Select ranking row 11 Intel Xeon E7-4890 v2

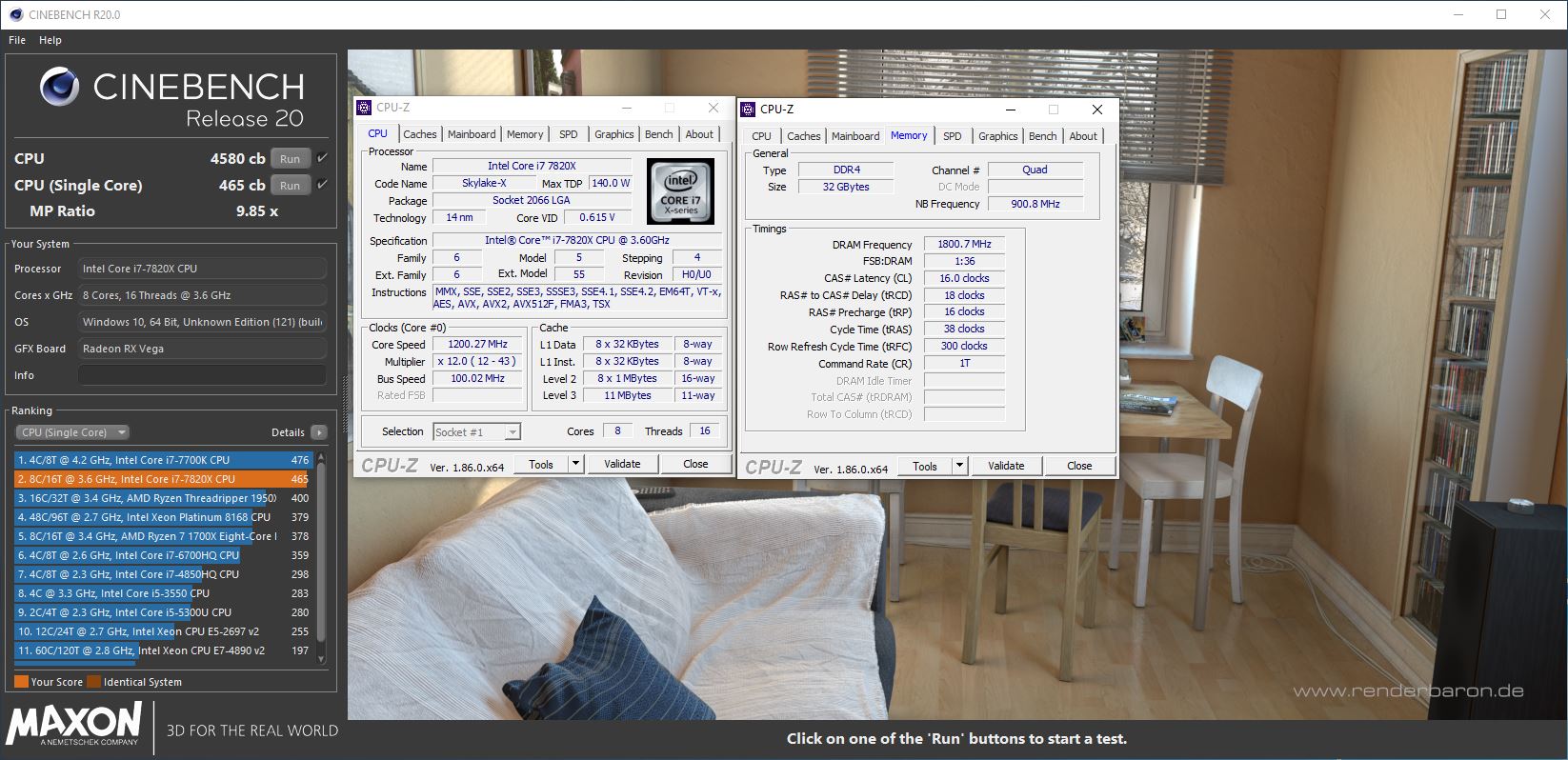(164, 650)
